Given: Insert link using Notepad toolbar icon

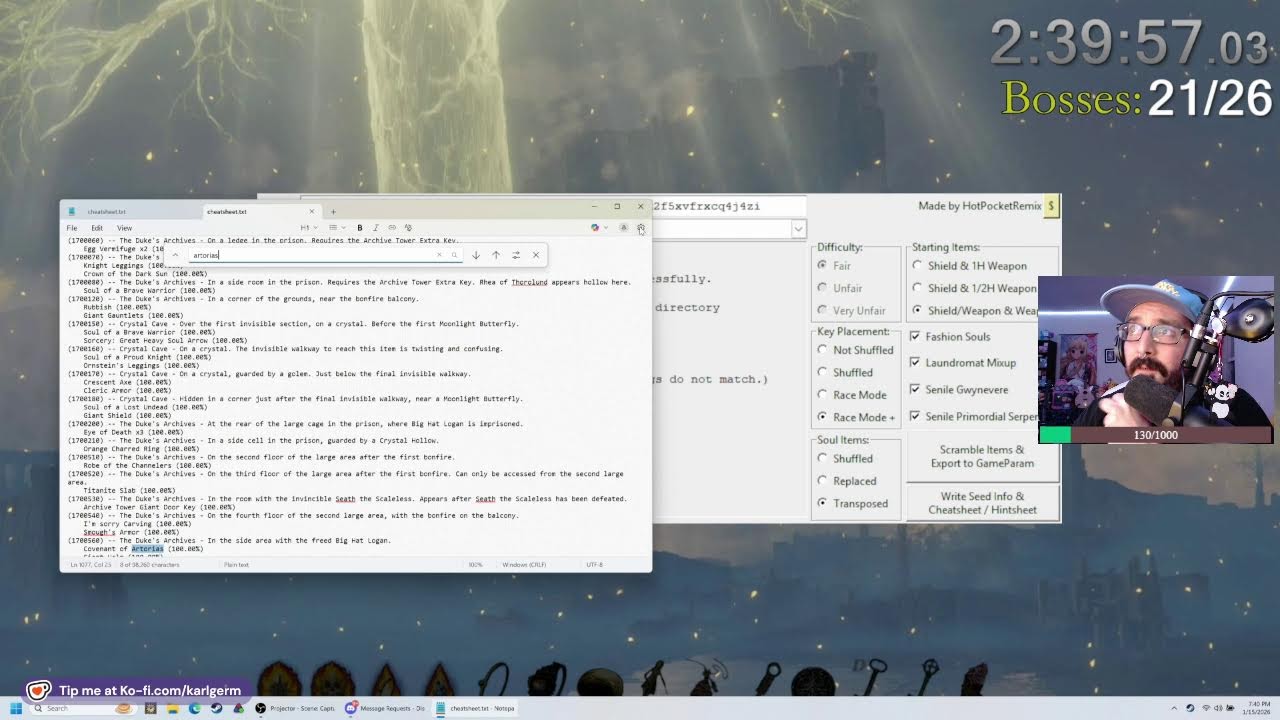Looking at the screenshot, I should [x=392, y=228].
